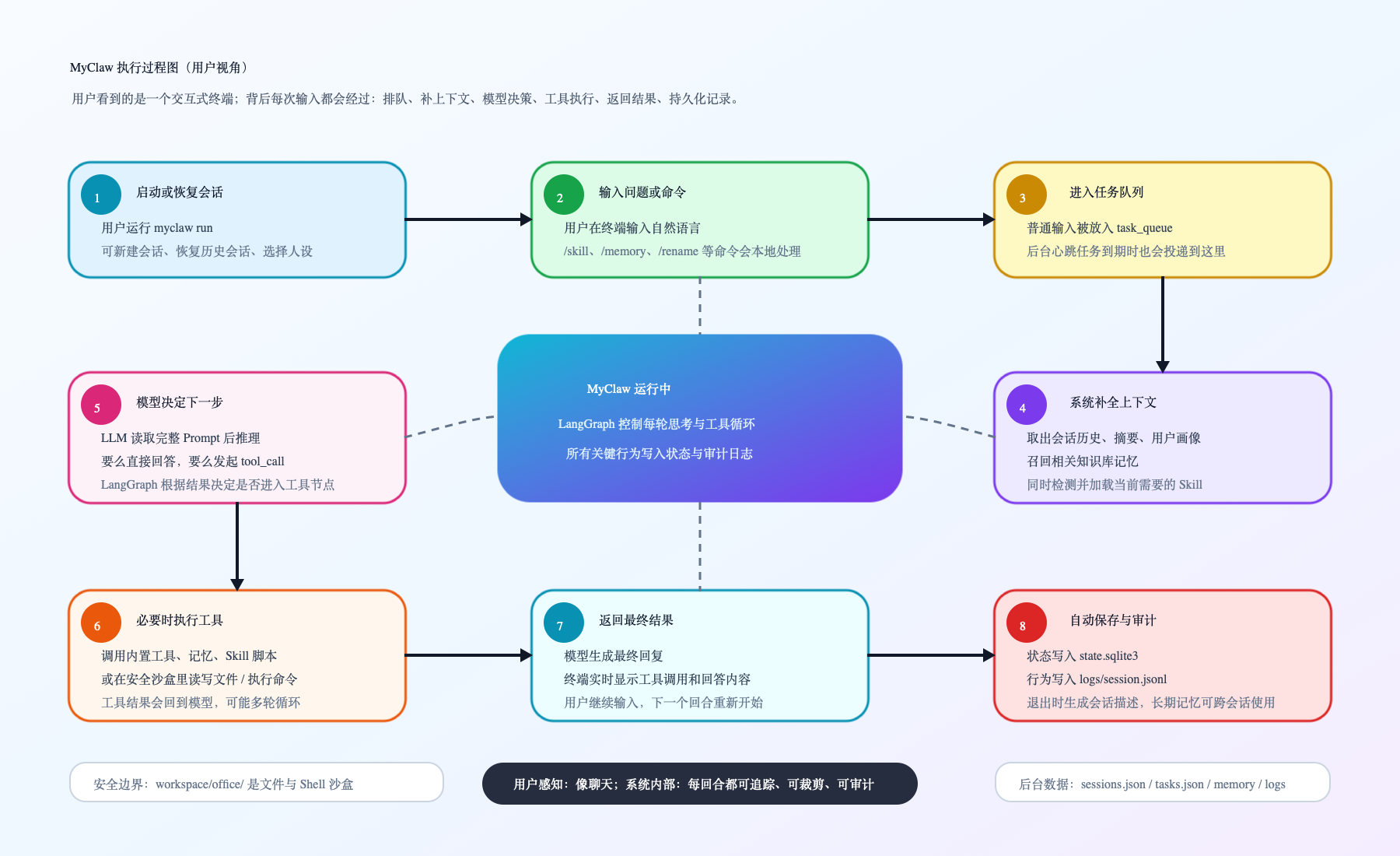Select the '自动保存与审计' card title
Screen dimensions: 1400x856
tap(1113, 620)
